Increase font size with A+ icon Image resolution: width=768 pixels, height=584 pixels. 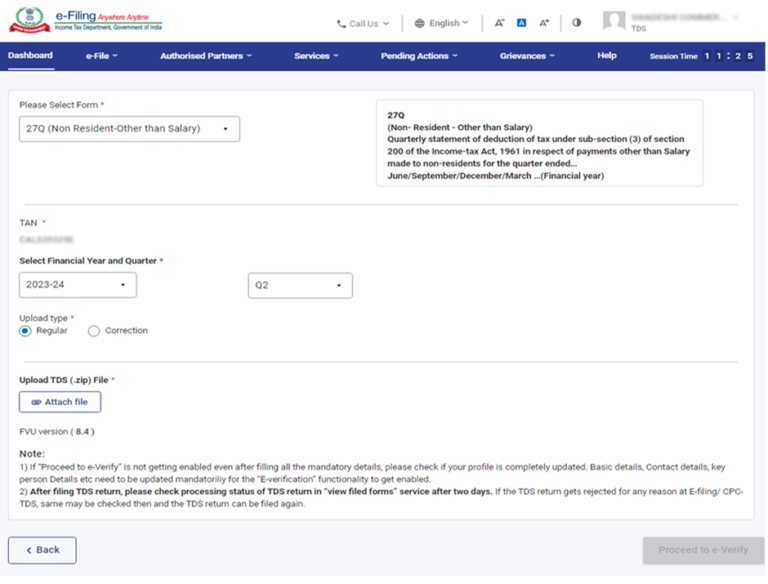[544, 23]
